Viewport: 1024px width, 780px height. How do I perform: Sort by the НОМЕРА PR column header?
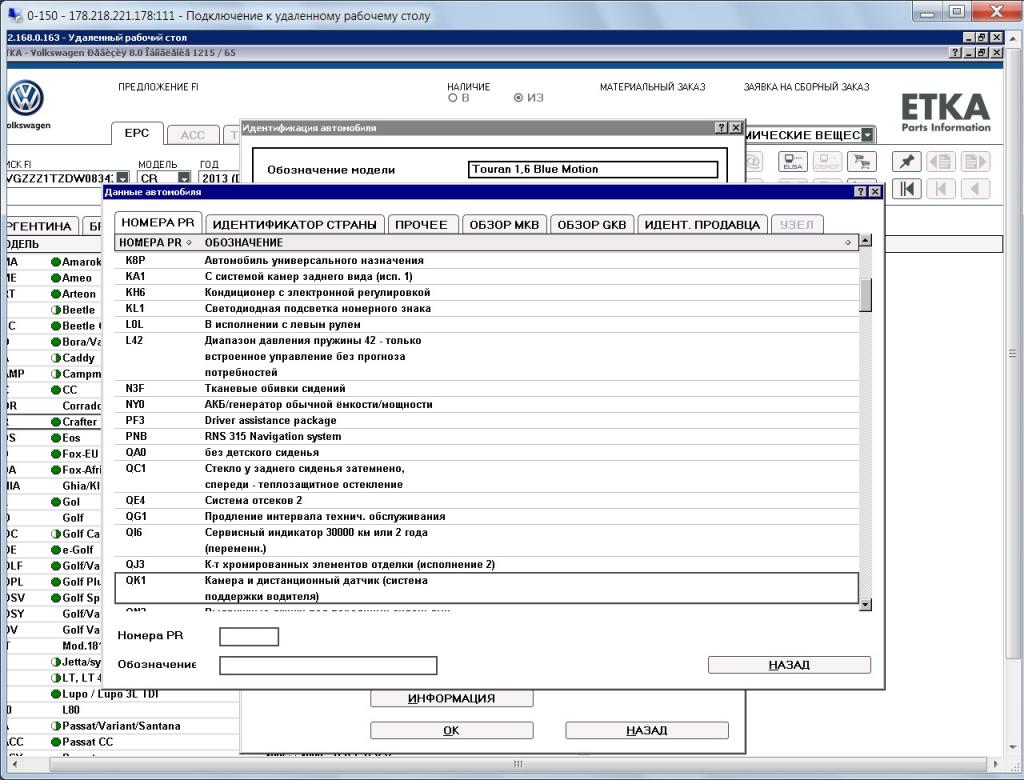point(155,242)
